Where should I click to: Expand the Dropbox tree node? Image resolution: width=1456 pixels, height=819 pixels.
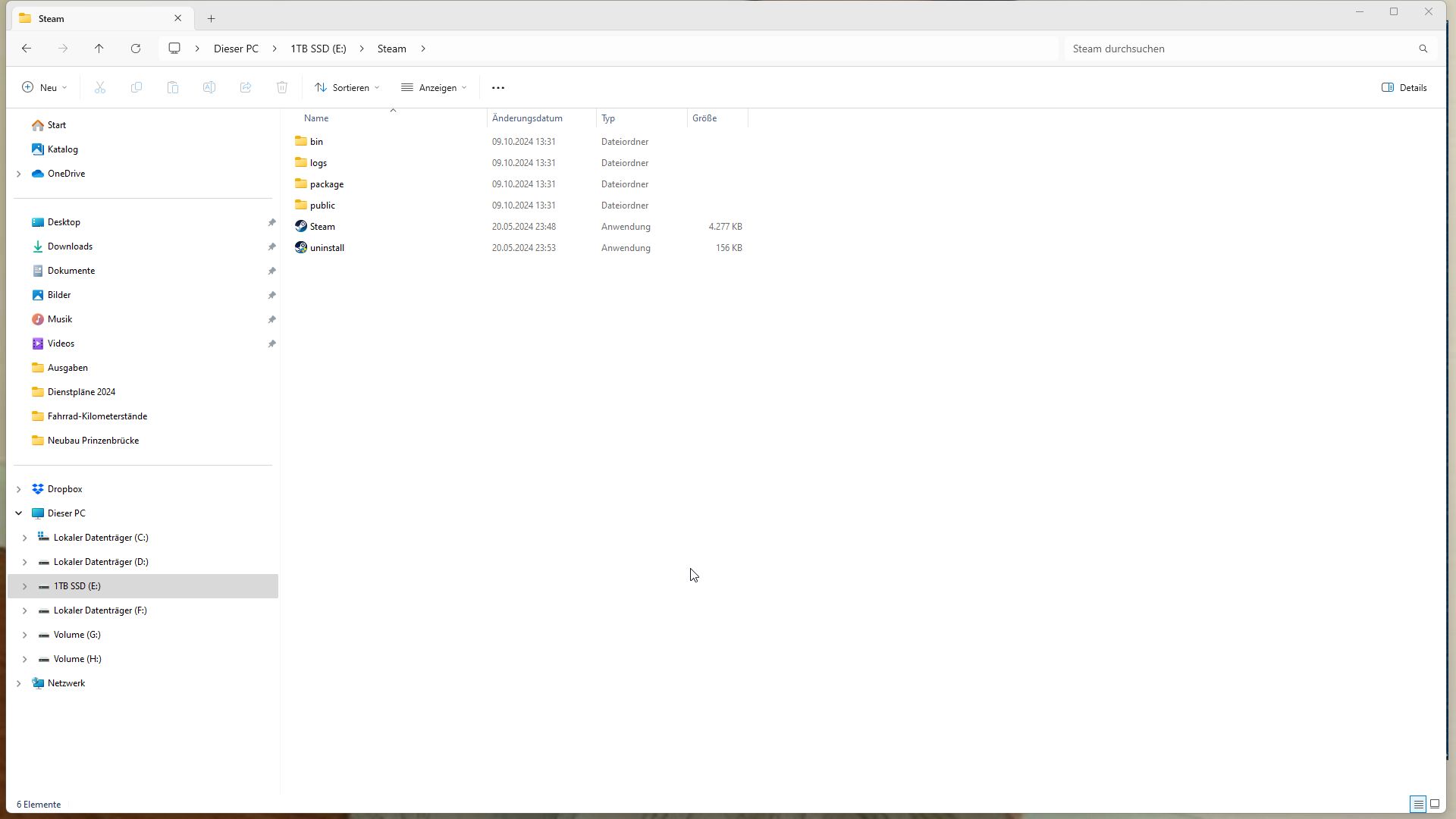pos(19,489)
